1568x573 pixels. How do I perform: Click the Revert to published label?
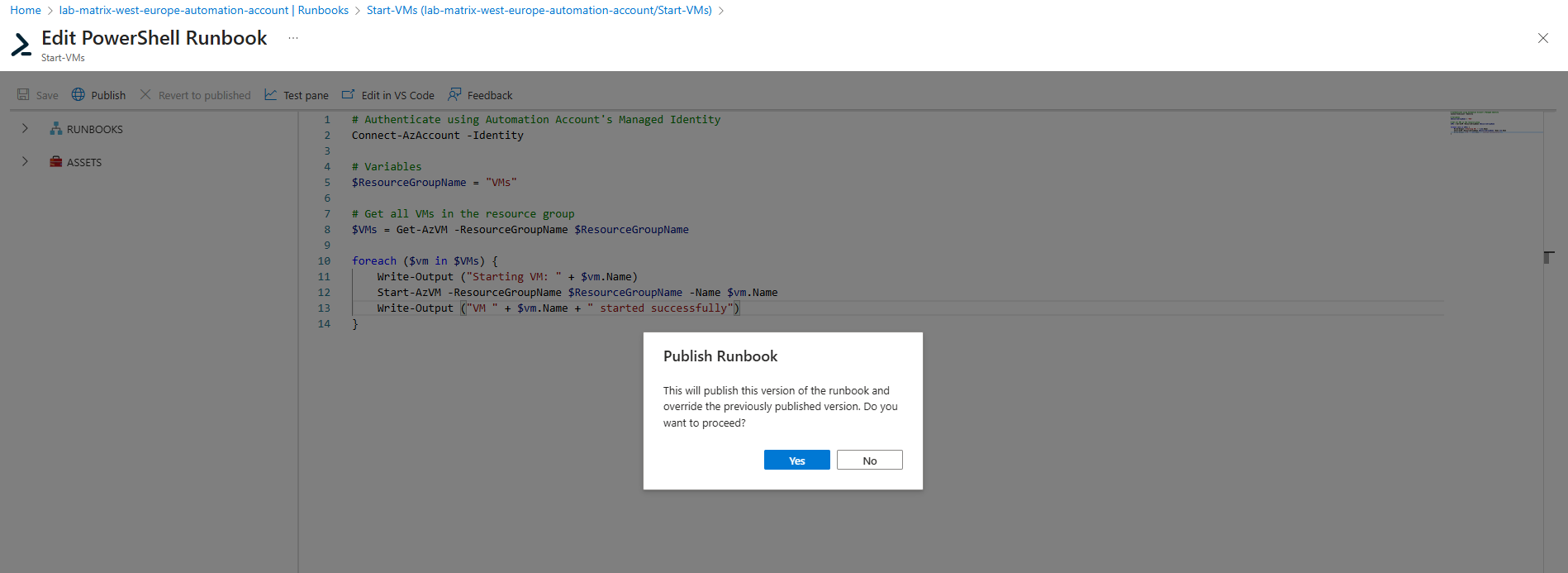pos(205,95)
